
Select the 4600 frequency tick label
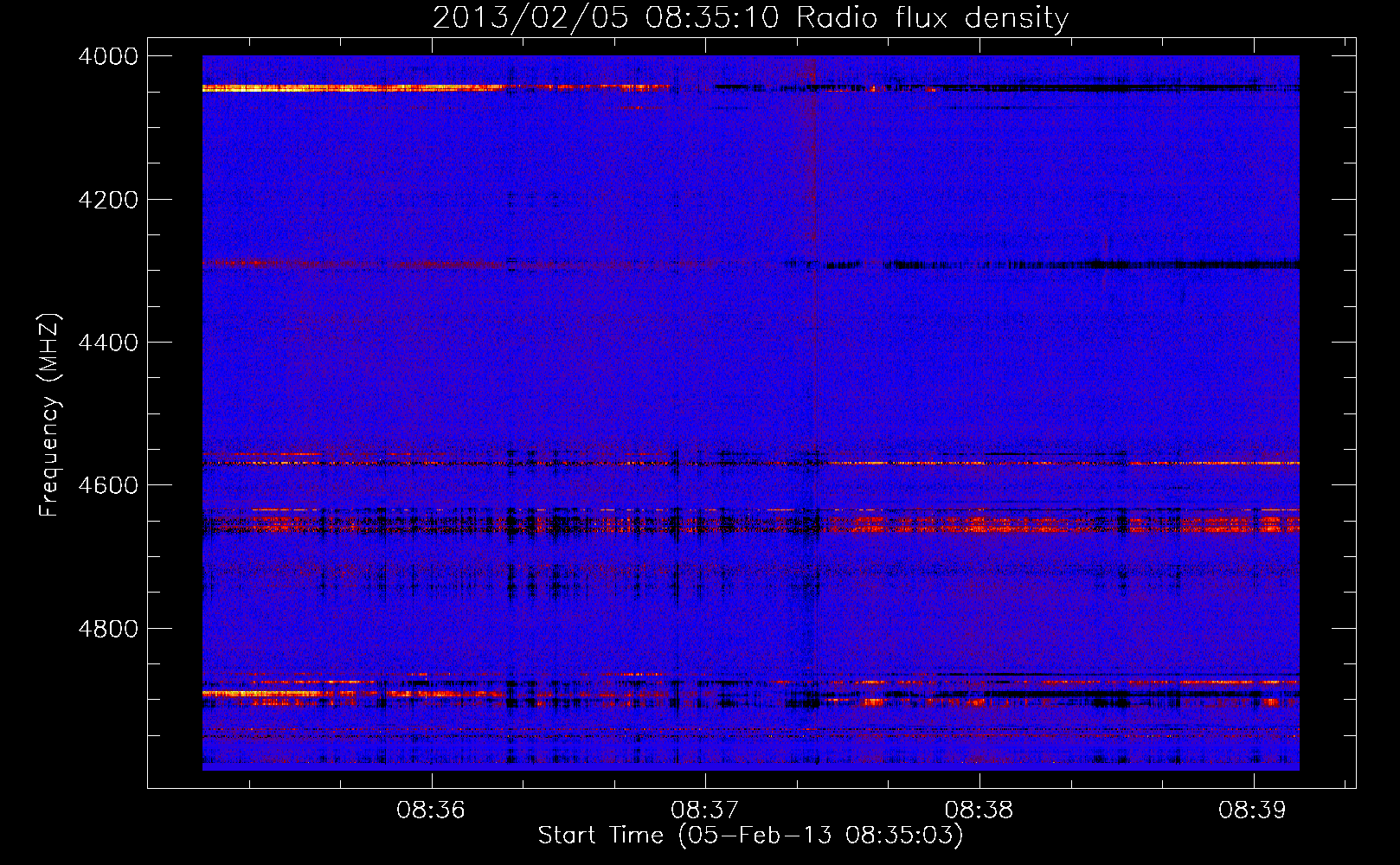coord(108,485)
